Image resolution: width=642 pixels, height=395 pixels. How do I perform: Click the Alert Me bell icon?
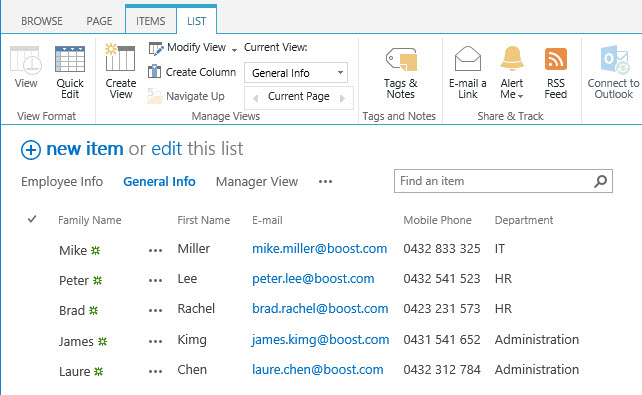point(512,58)
